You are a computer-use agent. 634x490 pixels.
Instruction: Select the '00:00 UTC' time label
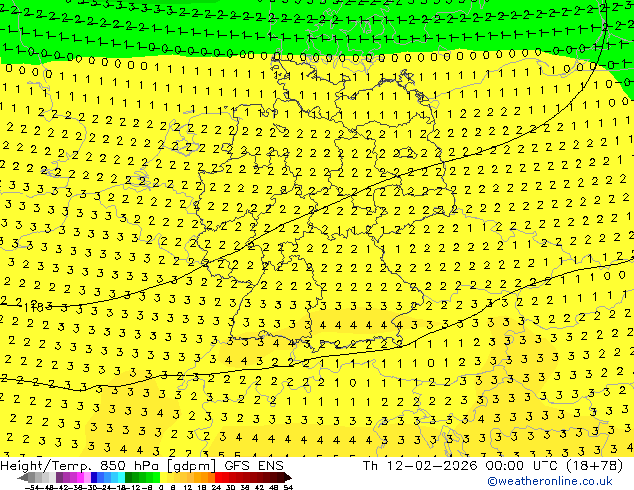click(x=524, y=466)
